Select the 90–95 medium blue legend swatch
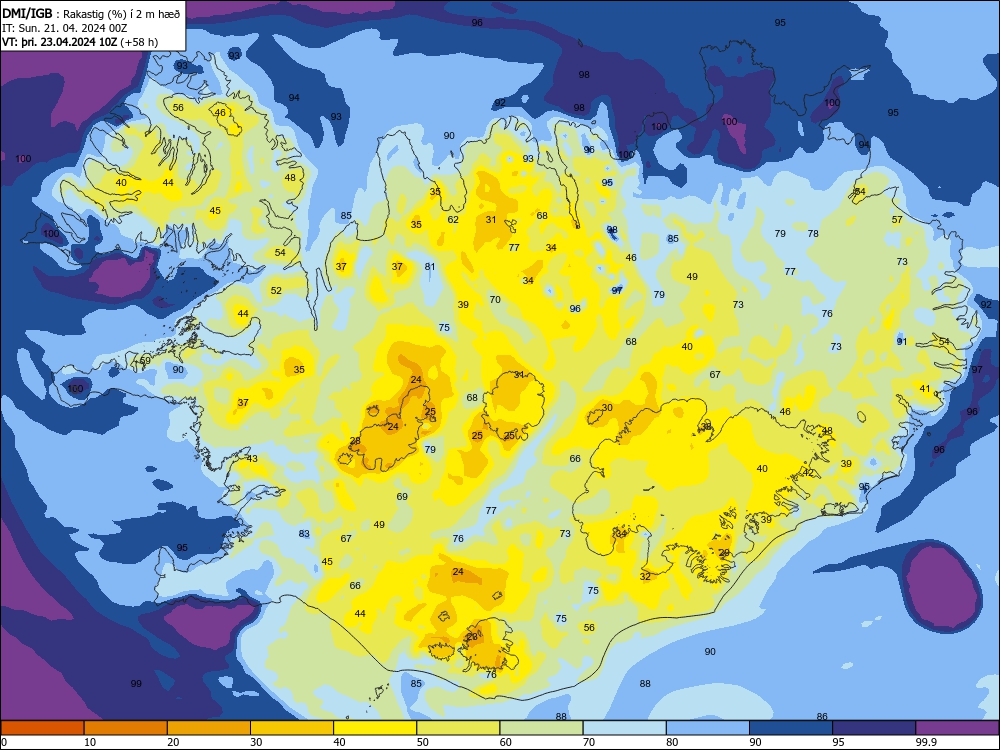The image size is (1000, 750). [x=791, y=728]
